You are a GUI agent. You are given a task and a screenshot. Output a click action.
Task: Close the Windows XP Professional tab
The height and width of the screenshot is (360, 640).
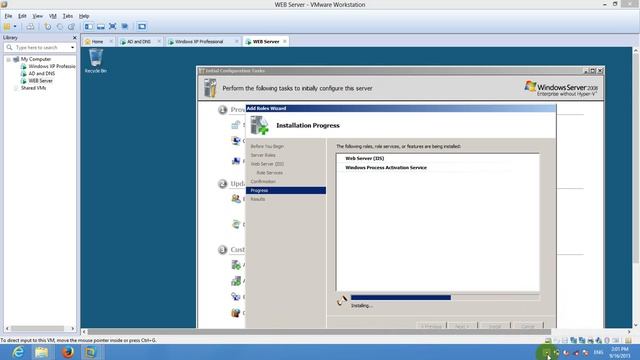pos(236,42)
